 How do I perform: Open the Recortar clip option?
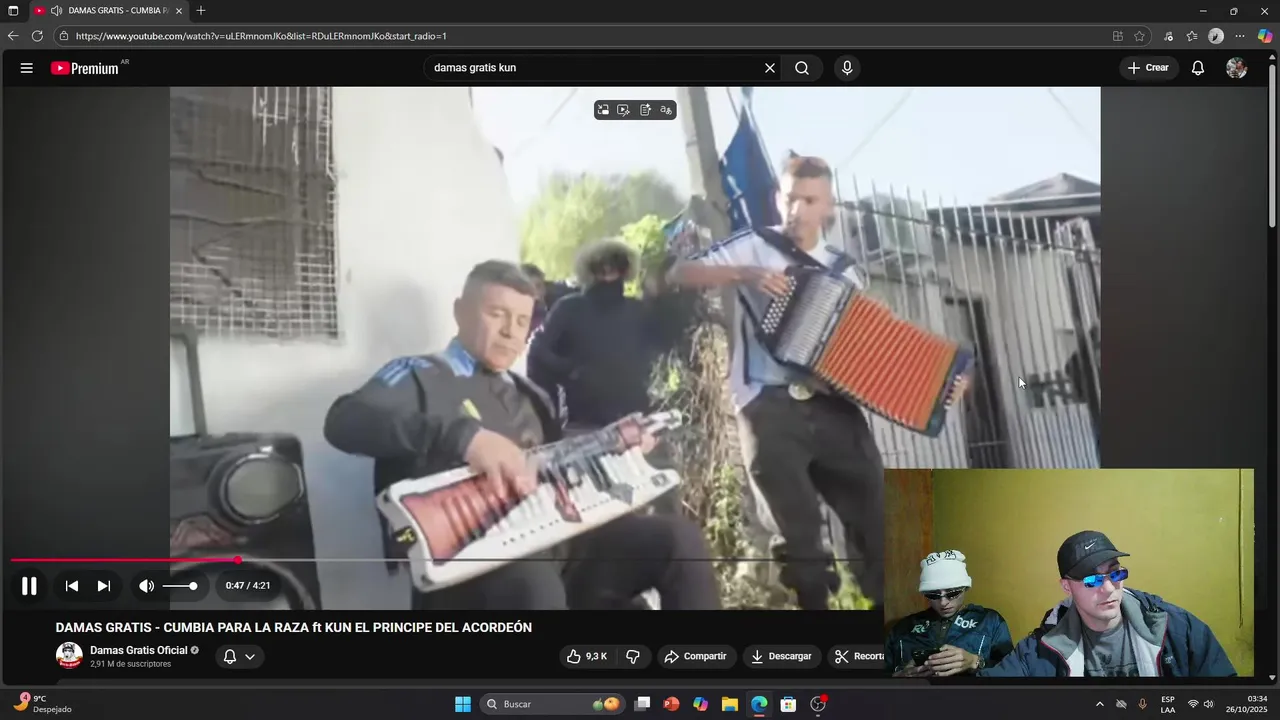tap(858, 656)
